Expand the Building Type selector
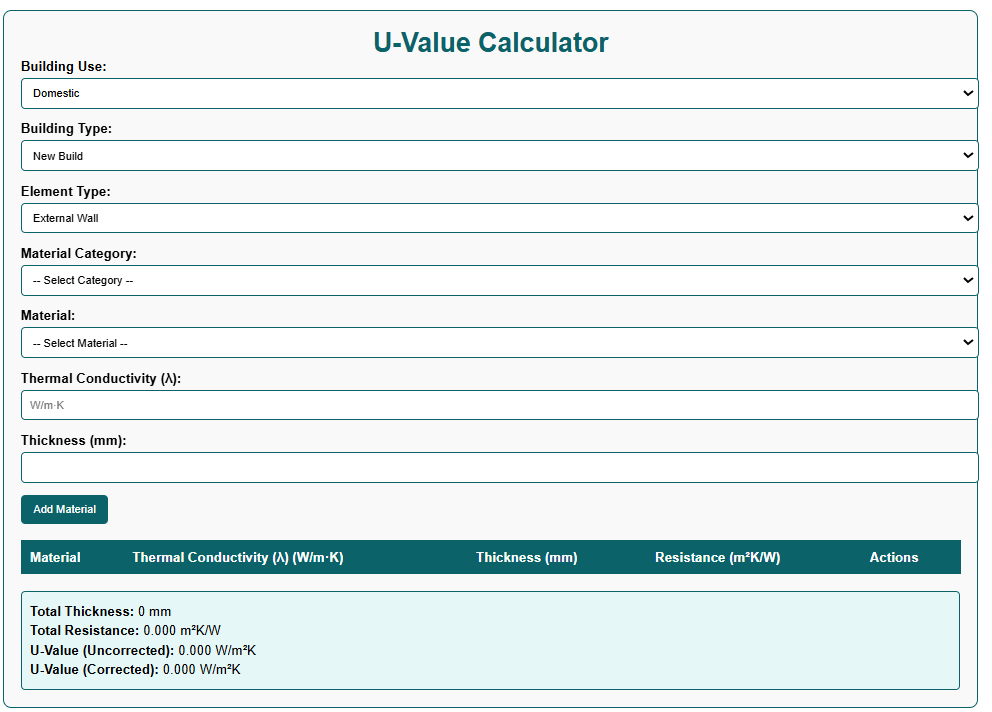Viewport: 992px width, 712px height. click(x=496, y=155)
